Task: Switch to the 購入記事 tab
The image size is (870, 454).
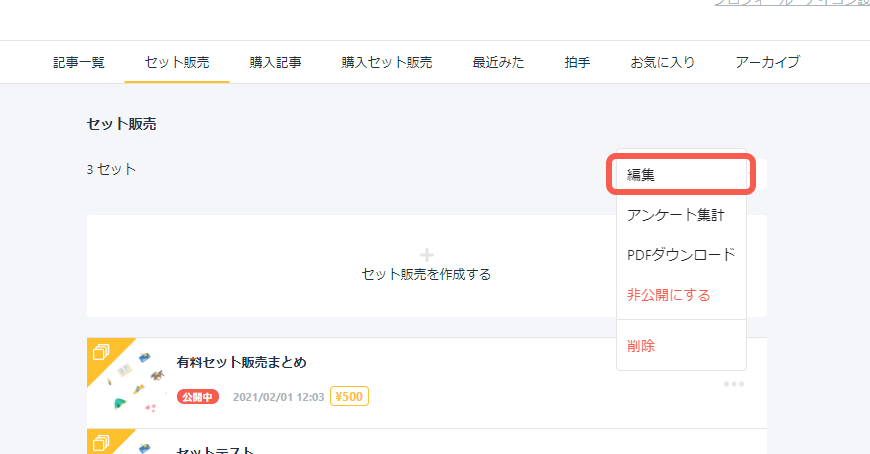Action: tap(275, 62)
